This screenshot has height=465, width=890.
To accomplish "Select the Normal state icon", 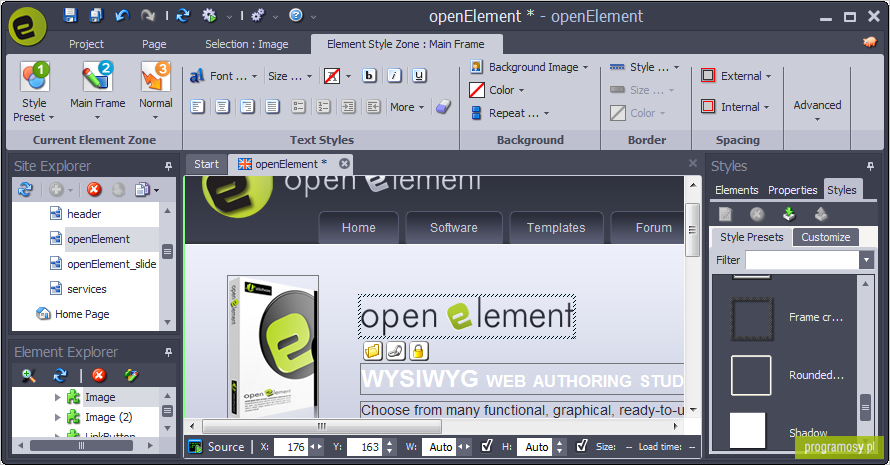I will point(156,77).
